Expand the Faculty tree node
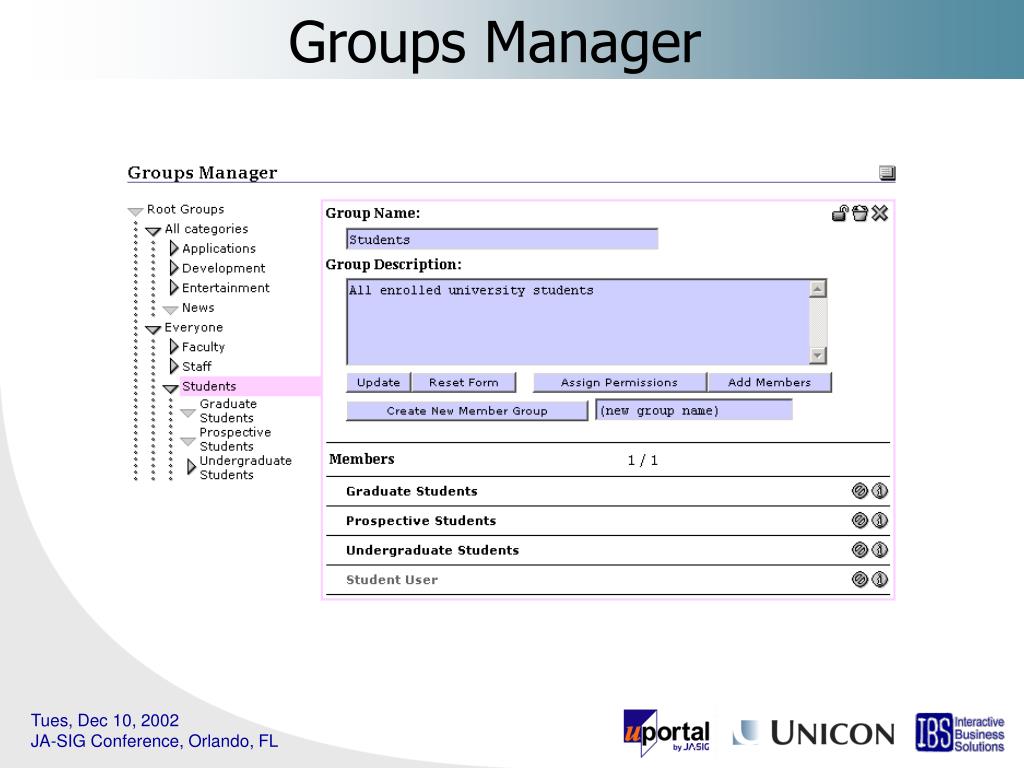The width and height of the screenshot is (1024, 768). click(x=174, y=346)
